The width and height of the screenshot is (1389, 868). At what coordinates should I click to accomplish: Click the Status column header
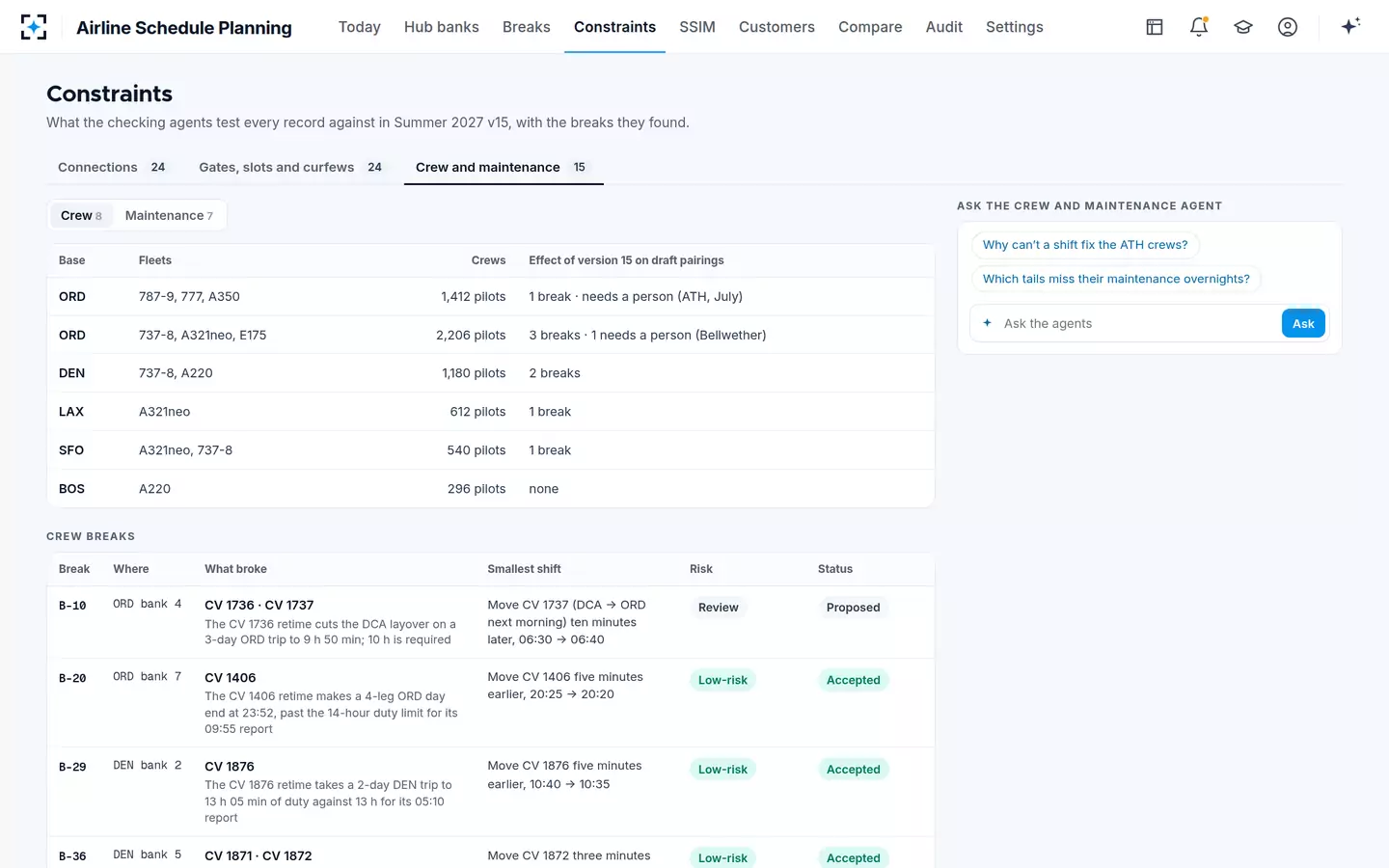[x=835, y=569]
